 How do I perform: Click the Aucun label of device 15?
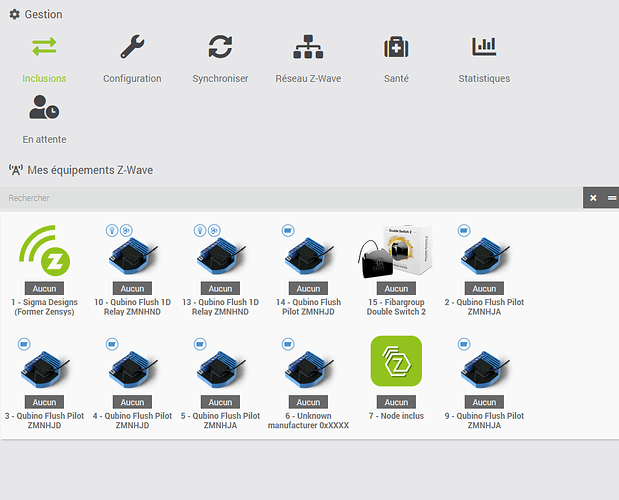pos(396,288)
